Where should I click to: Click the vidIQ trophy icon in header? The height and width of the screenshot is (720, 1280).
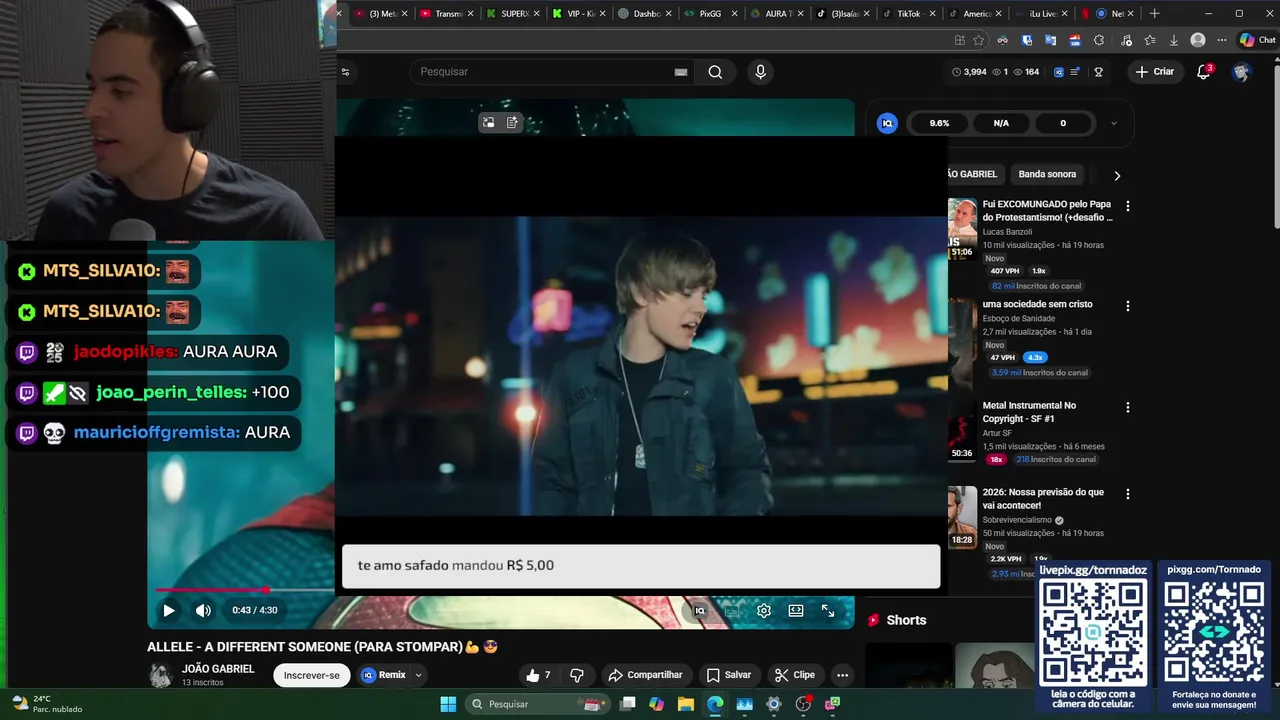coord(1098,72)
